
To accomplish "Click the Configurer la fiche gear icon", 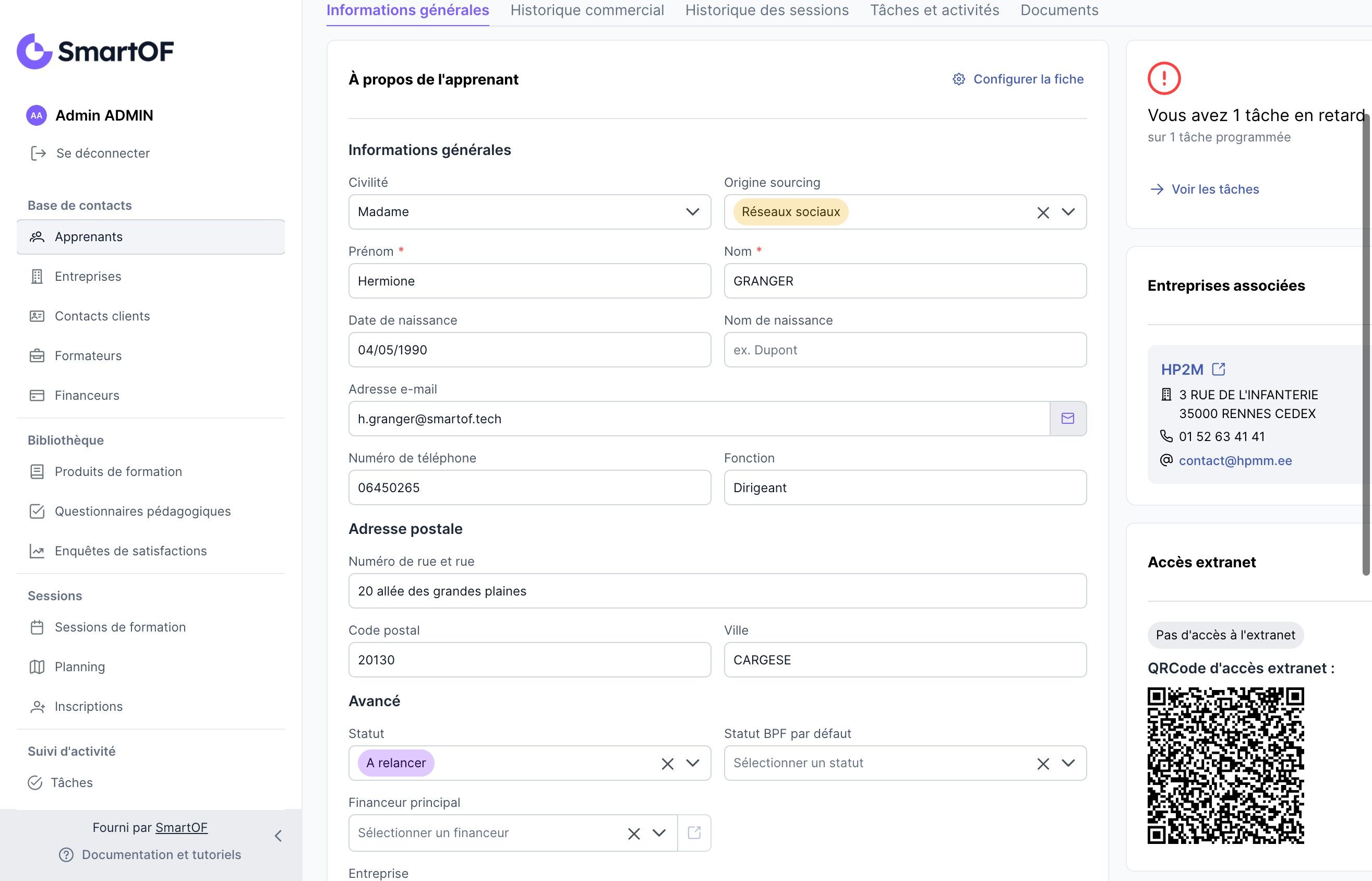I will click(x=959, y=79).
